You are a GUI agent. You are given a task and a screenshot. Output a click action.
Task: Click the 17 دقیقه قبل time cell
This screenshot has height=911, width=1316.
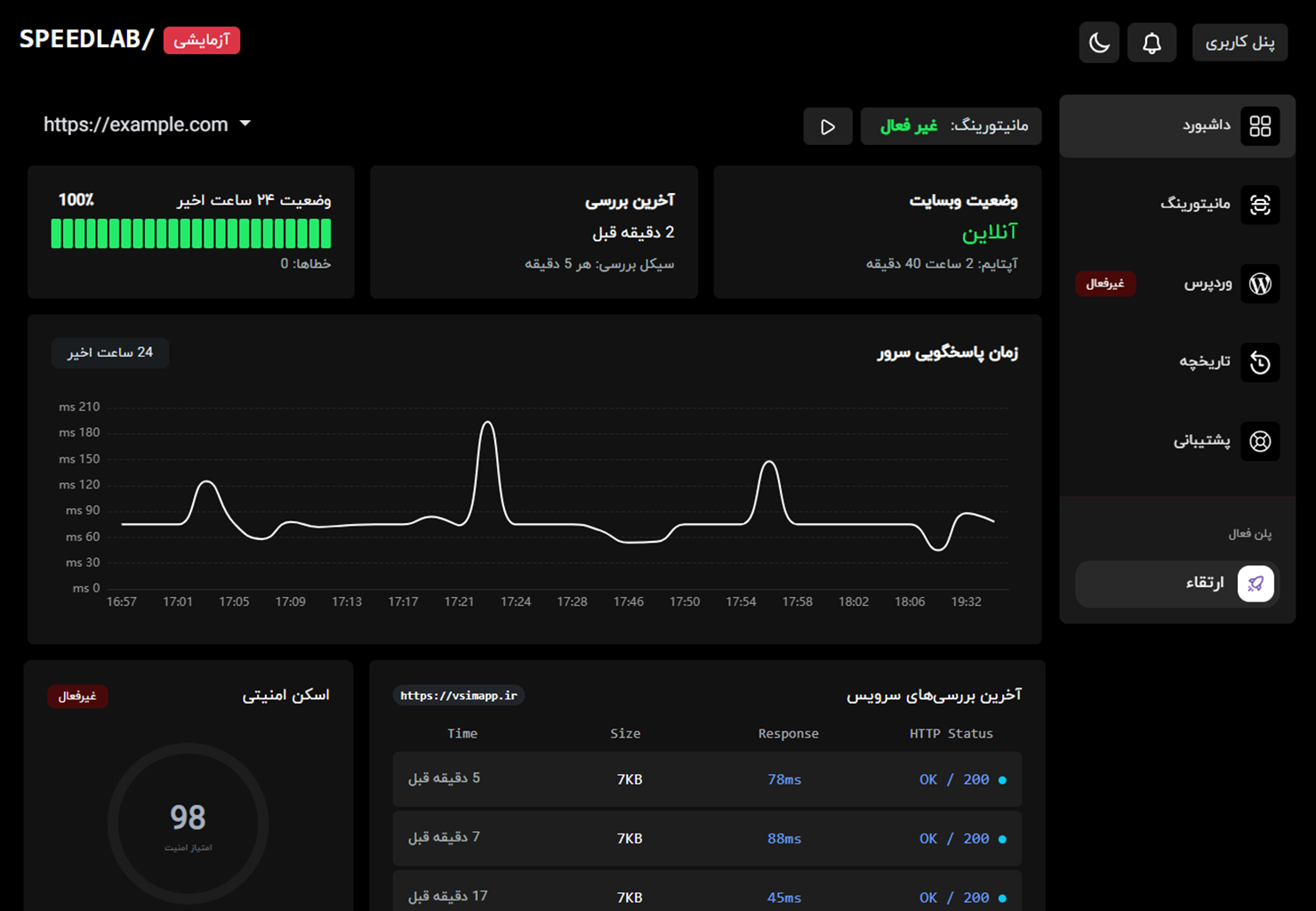tap(447, 896)
